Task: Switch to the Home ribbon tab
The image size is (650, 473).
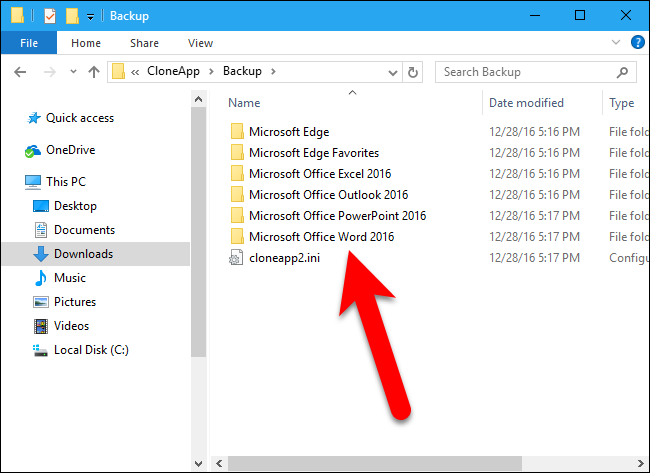Action: tap(86, 43)
